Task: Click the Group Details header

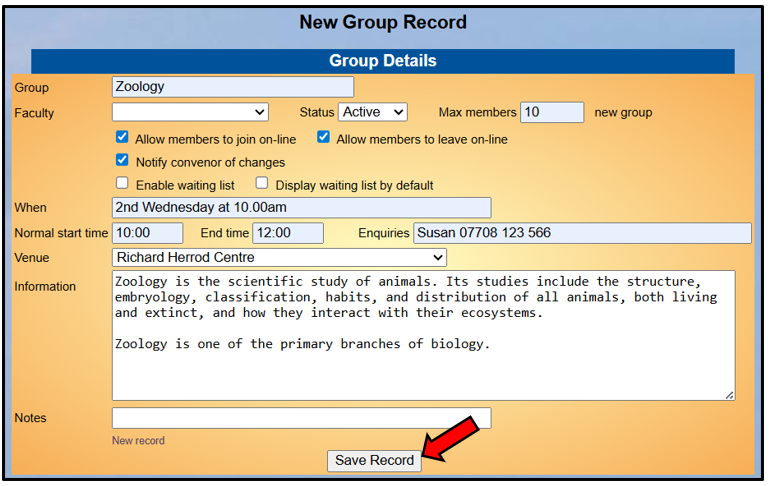Action: [x=383, y=61]
